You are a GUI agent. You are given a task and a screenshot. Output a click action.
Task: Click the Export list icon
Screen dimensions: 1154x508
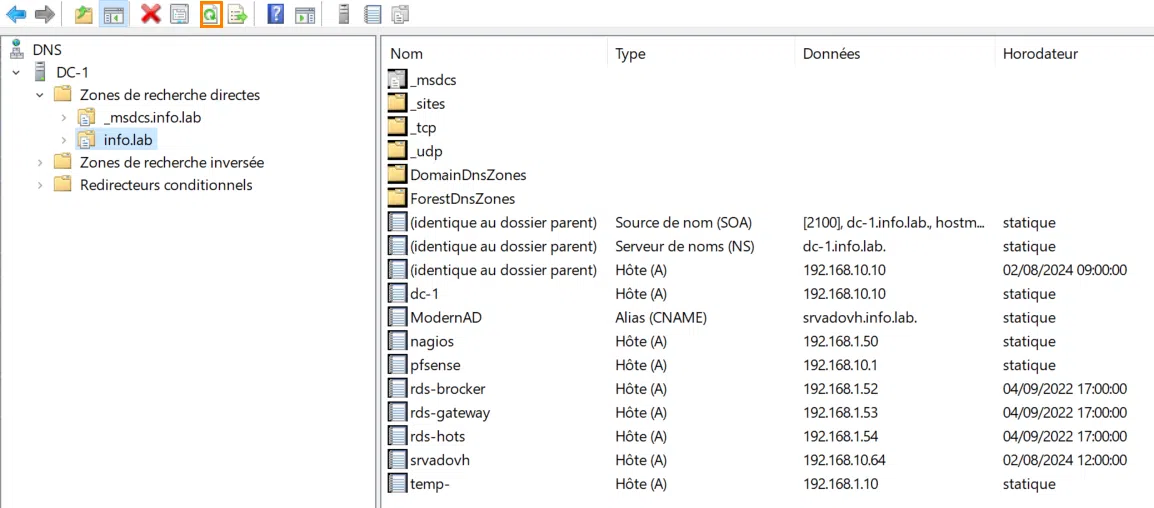click(x=237, y=14)
